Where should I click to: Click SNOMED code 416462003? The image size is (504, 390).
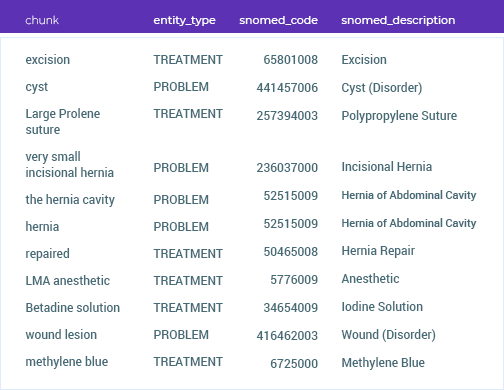(x=287, y=336)
